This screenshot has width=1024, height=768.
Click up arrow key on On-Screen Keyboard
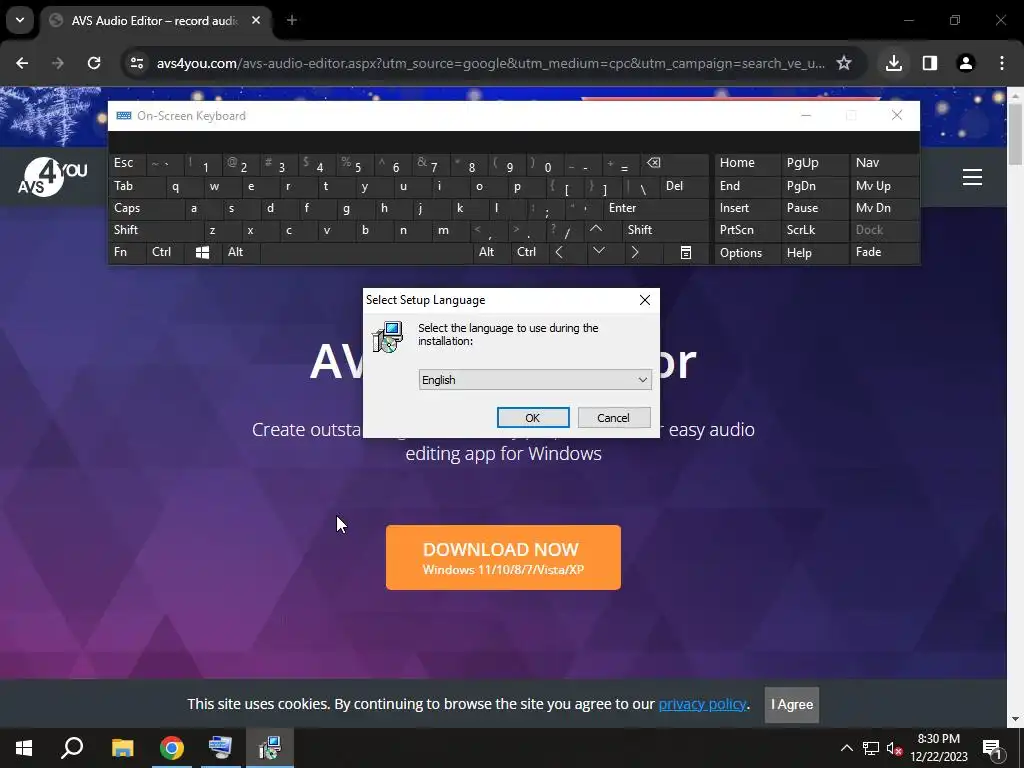[x=596, y=230]
